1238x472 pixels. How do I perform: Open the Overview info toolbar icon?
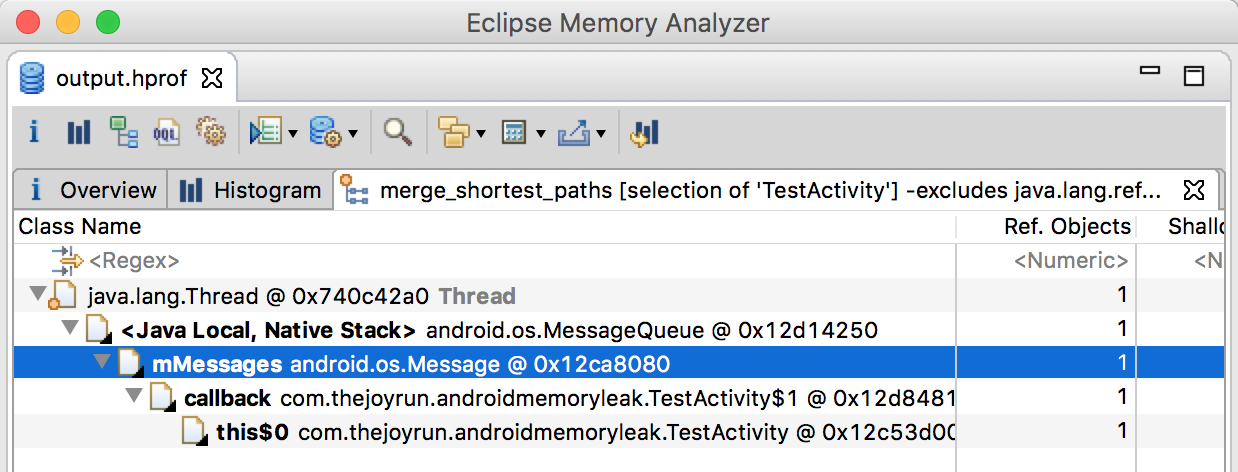click(x=33, y=132)
